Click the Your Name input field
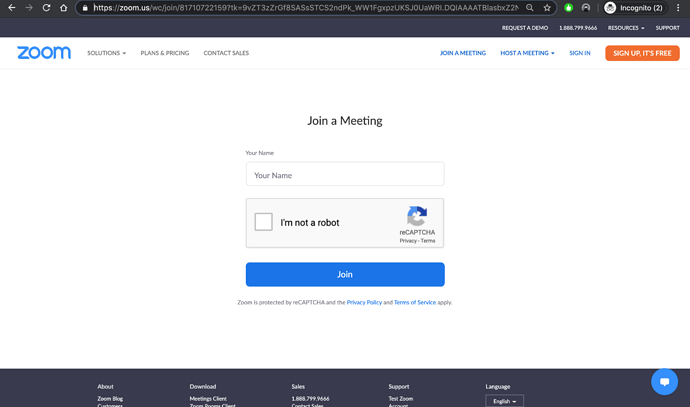 (345, 174)
